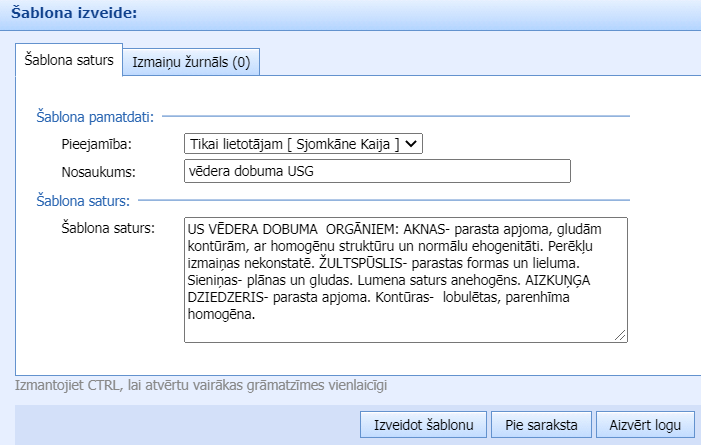The height and width of the screenshot is (445, 701).
Task: Select the Šablona saturs section heading
Action: [85, 201]
